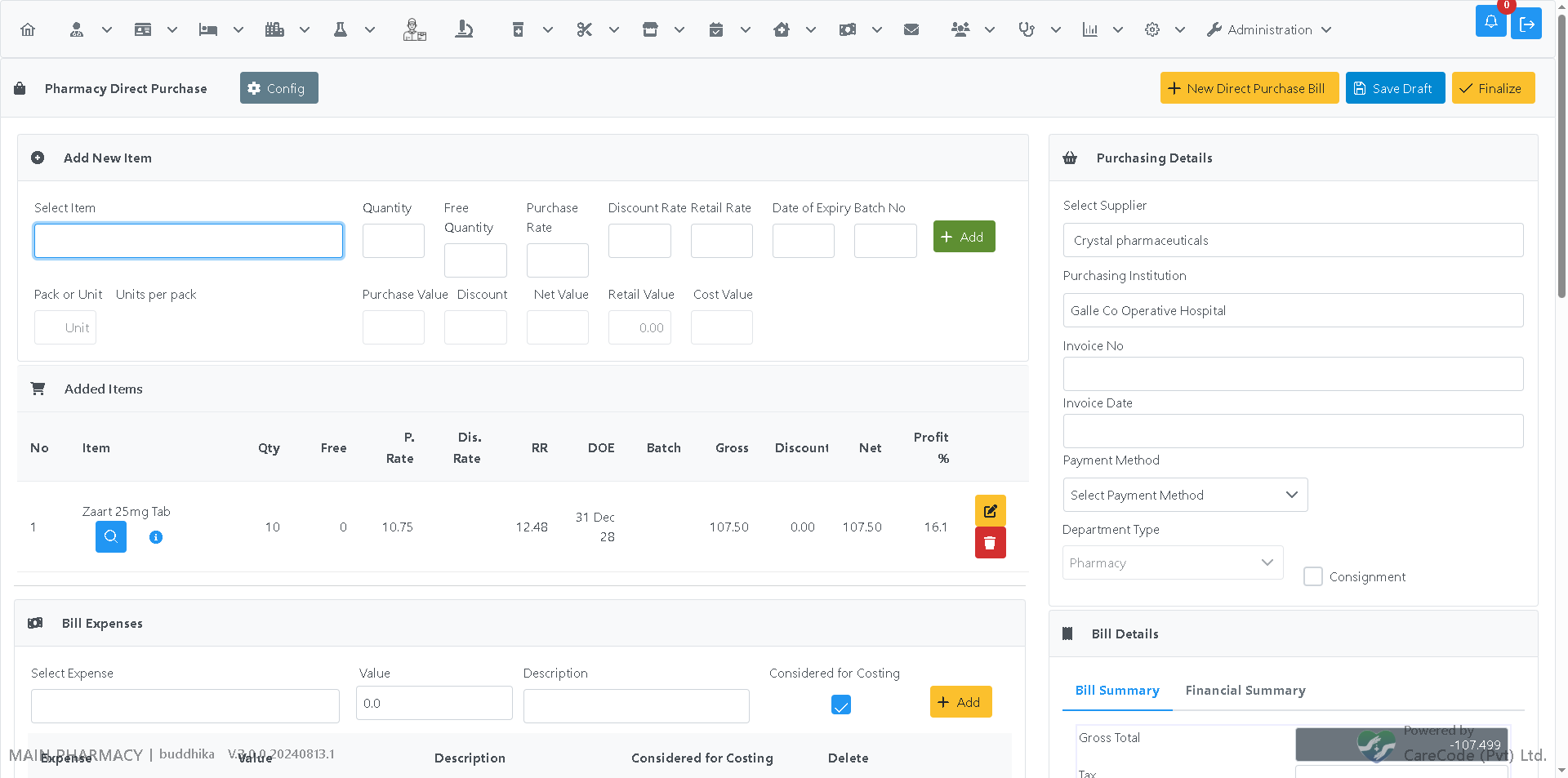Open the Select Payment Method dropdown
Viewport: 1568px width, 778px height.
[1185, 495]
